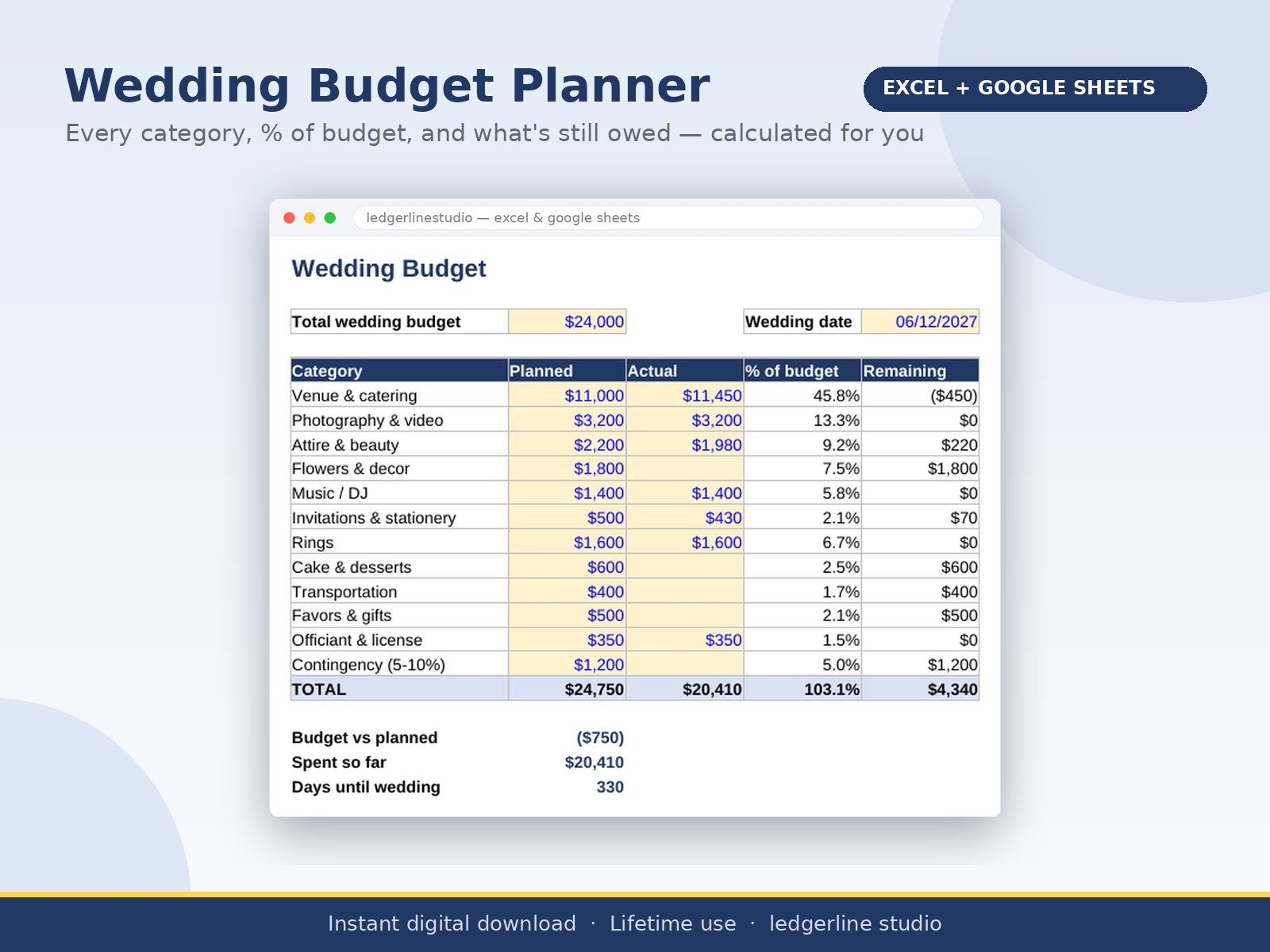The image size is (1270, 952).
Task: Click the $600 planned cake cell
Action: [x=568, y=566]
